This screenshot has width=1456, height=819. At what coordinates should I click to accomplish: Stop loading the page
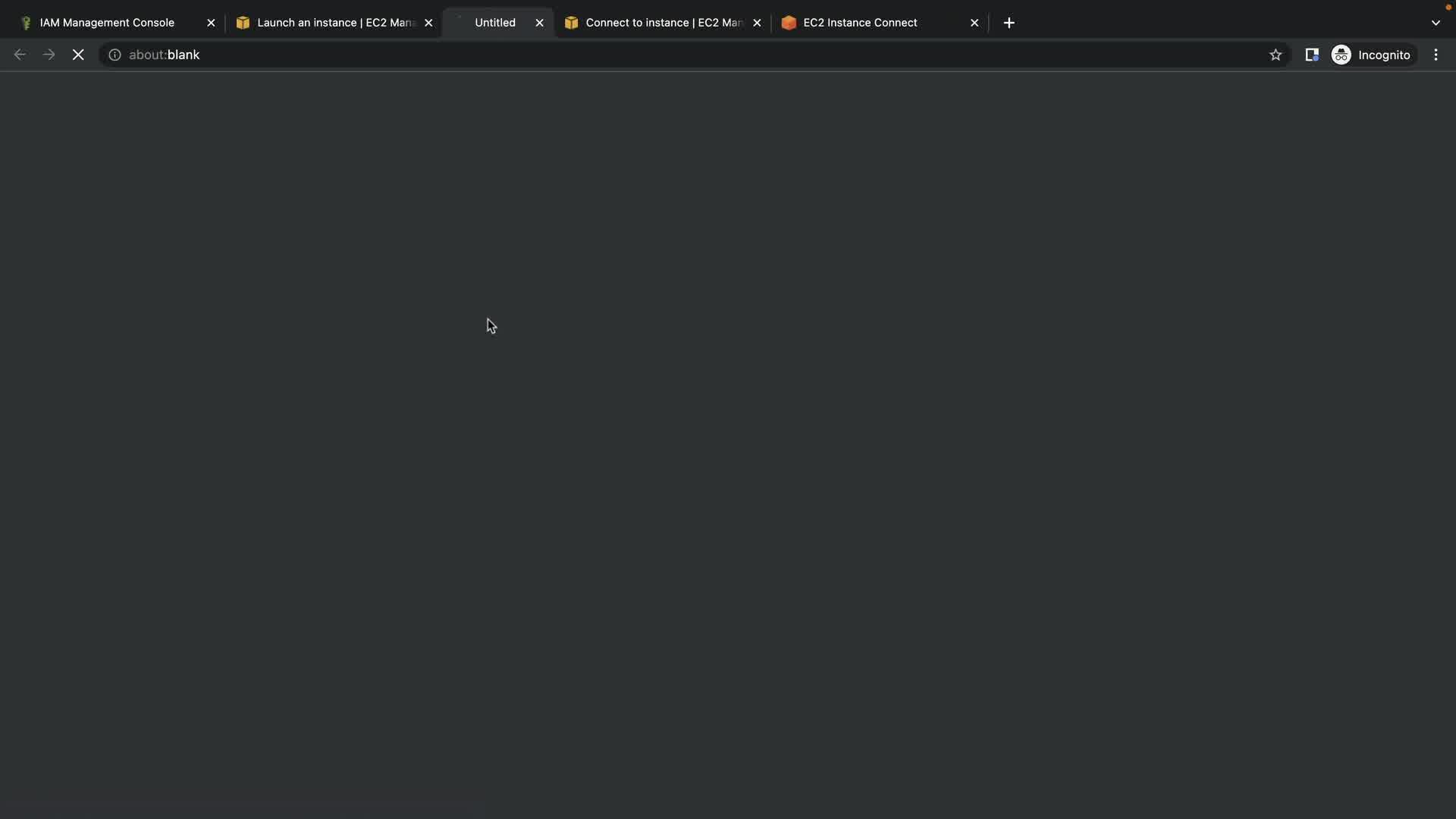coord(78,55)
